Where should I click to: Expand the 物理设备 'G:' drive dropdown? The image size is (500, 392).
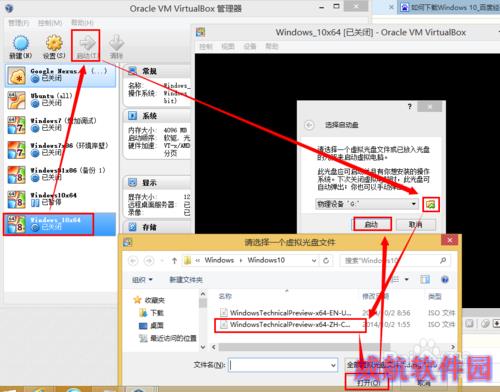click(414, 204)
